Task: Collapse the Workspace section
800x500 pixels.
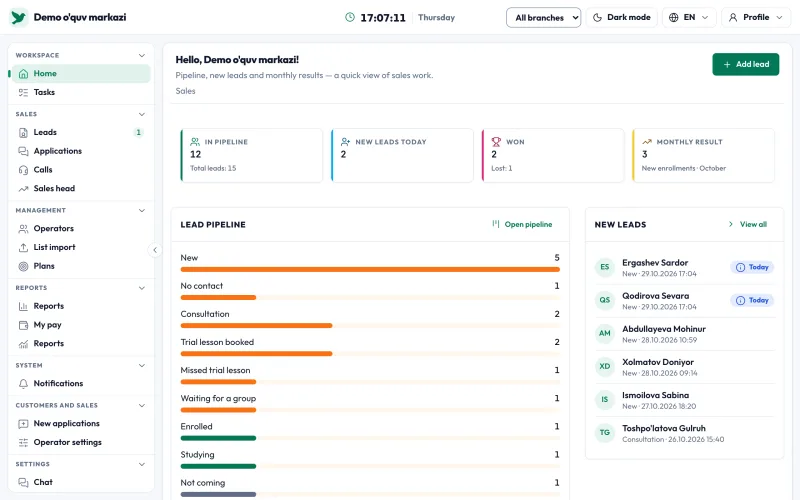Action: click(x=142, y=55)
